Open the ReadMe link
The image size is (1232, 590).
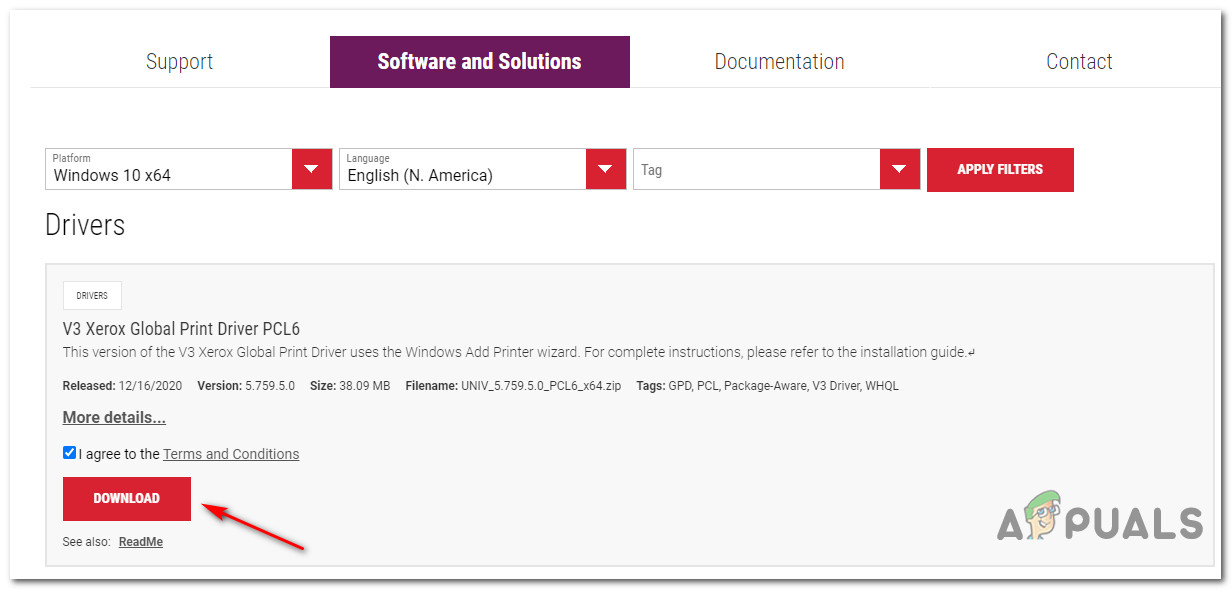point(141,542)
